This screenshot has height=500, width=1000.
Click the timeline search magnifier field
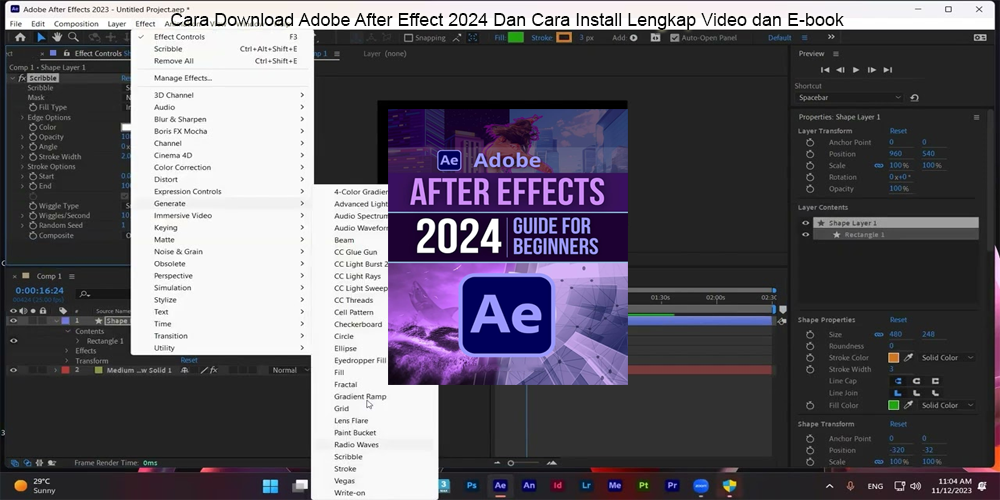click(101, 294)
